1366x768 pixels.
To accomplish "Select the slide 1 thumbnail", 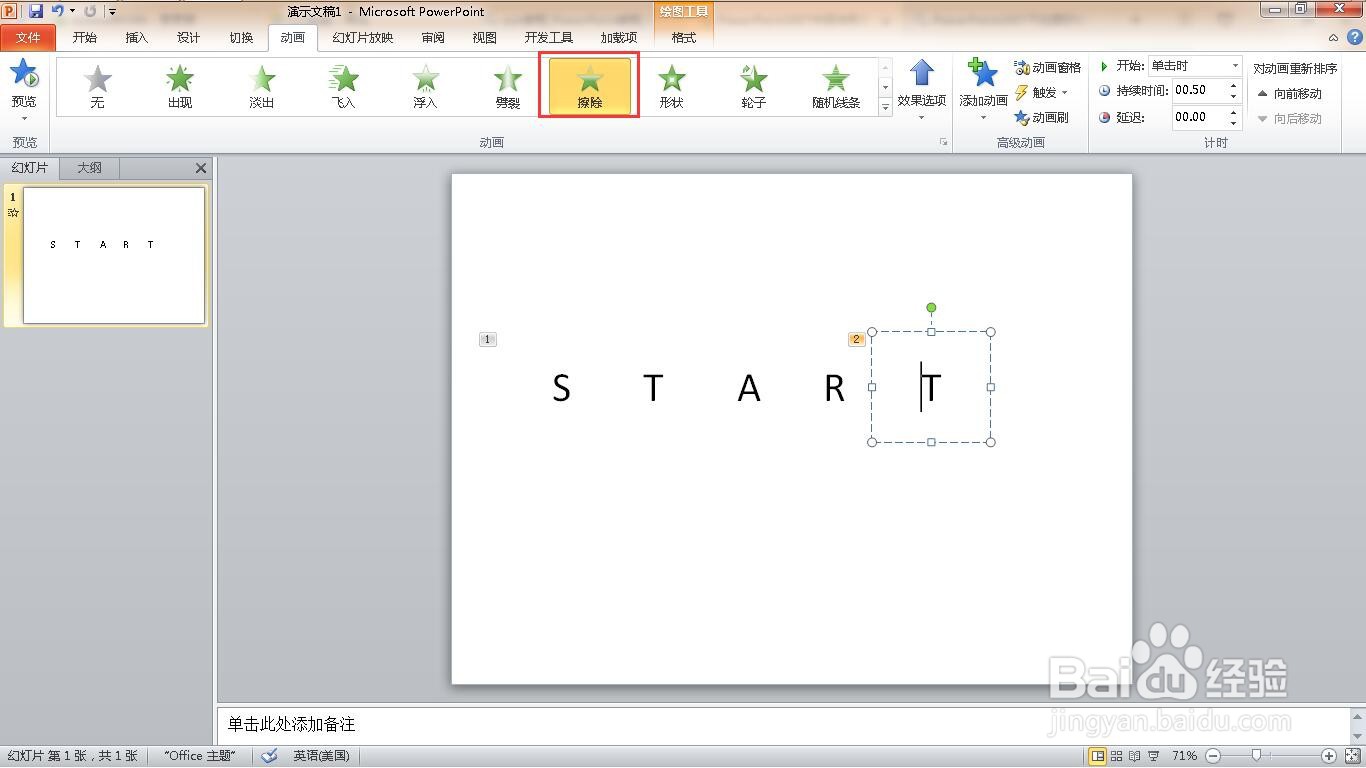I will tap(114, 255).
